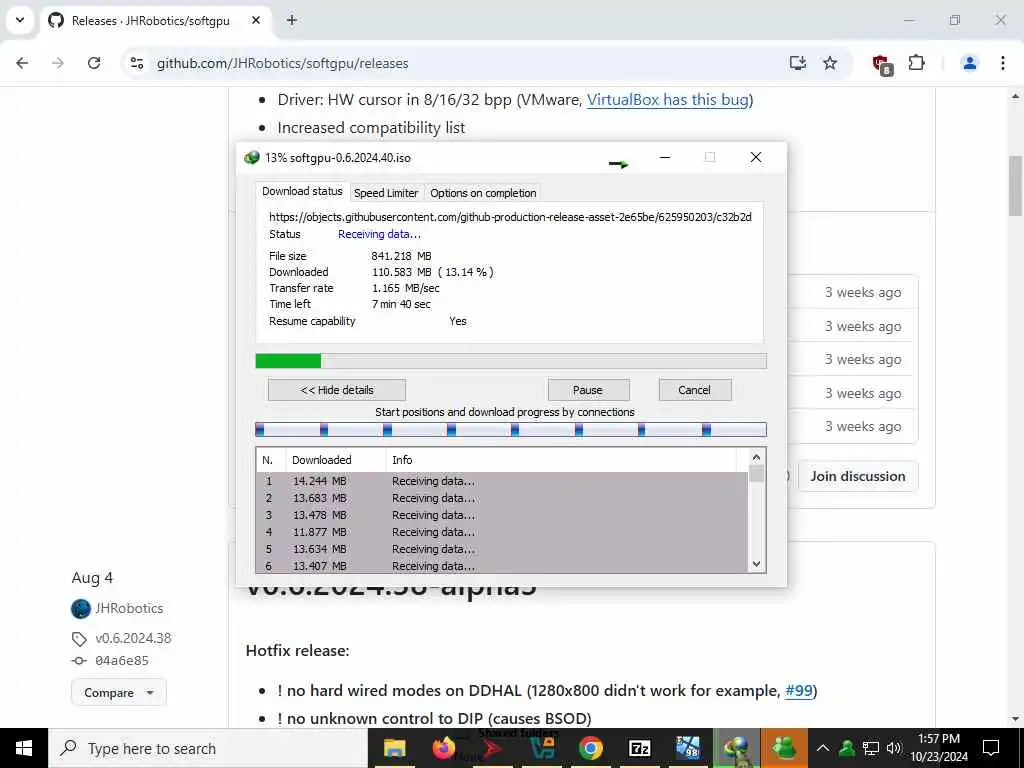
Task: Switch to the Download status tab
Action: 302,191
